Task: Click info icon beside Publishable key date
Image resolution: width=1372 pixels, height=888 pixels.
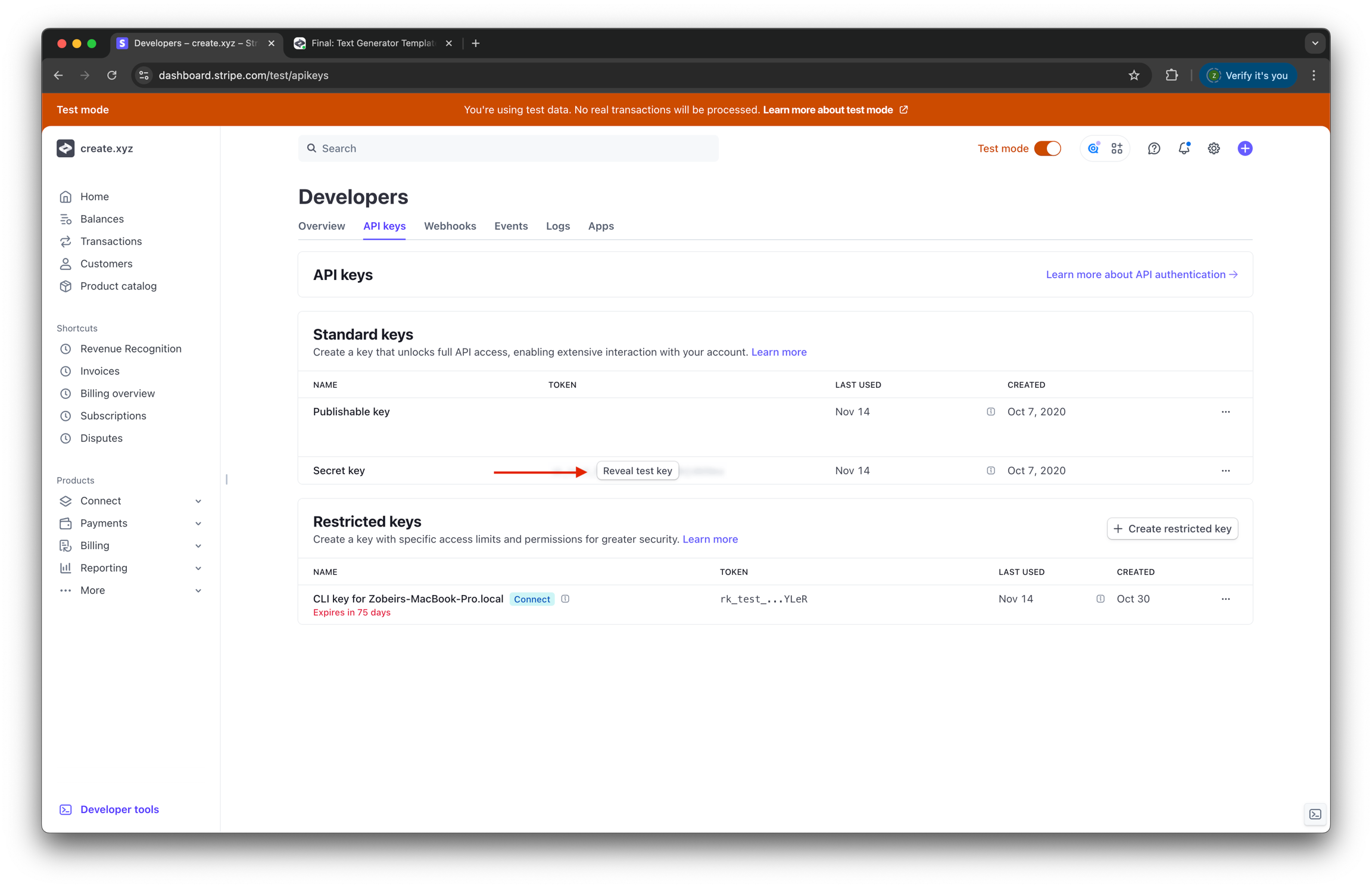Action: (990, 412)
